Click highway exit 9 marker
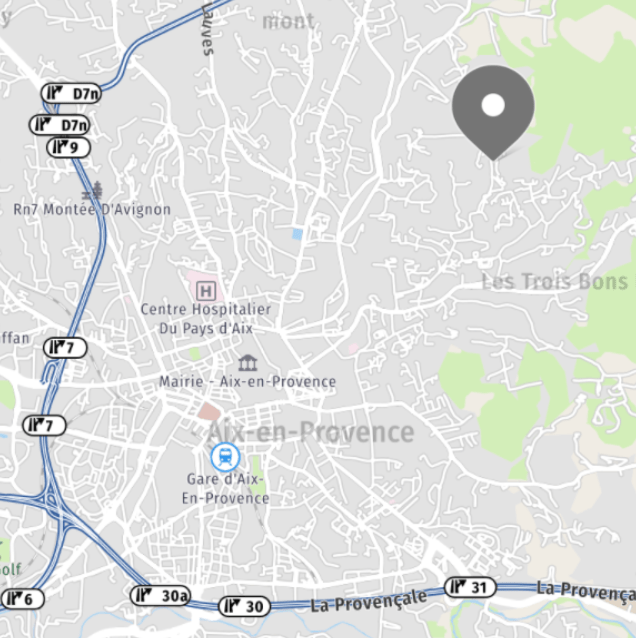The width and height of the screenshot is (636, 638). 68,147
